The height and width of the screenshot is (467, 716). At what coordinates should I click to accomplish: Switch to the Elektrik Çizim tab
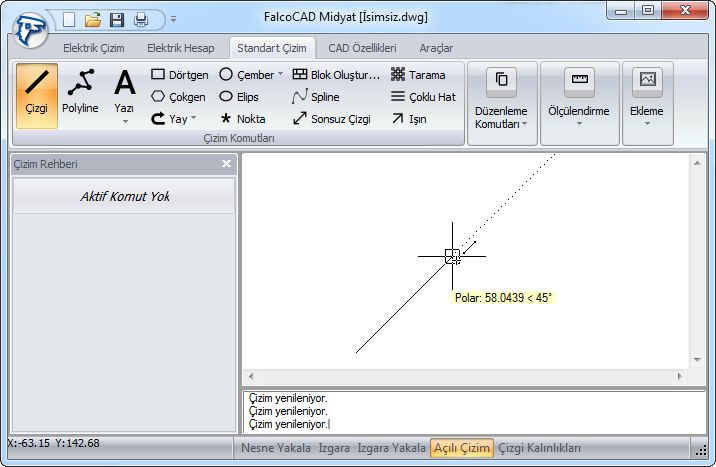click(x=94, y=48)
